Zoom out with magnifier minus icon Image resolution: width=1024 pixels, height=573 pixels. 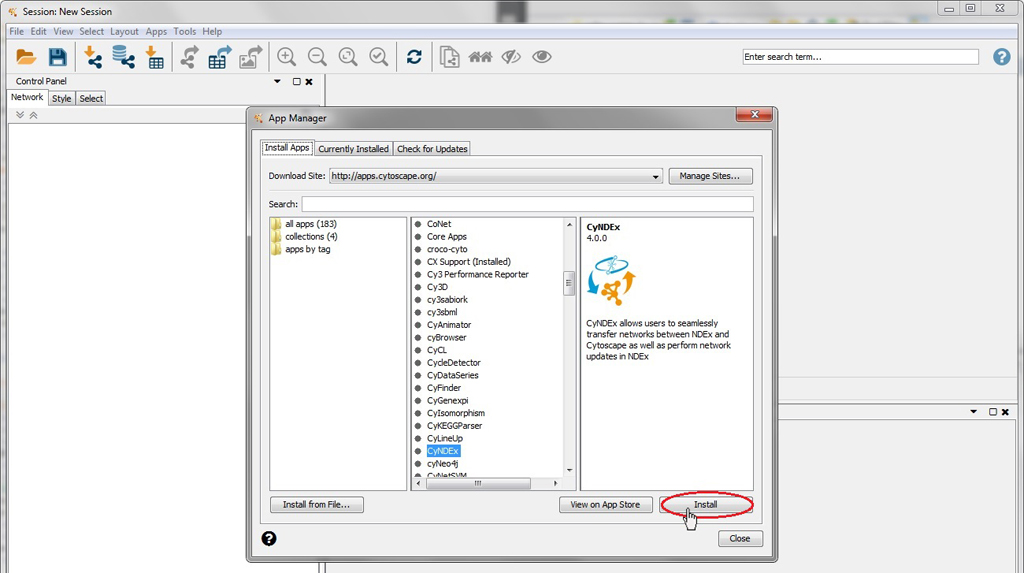(317, 57)
